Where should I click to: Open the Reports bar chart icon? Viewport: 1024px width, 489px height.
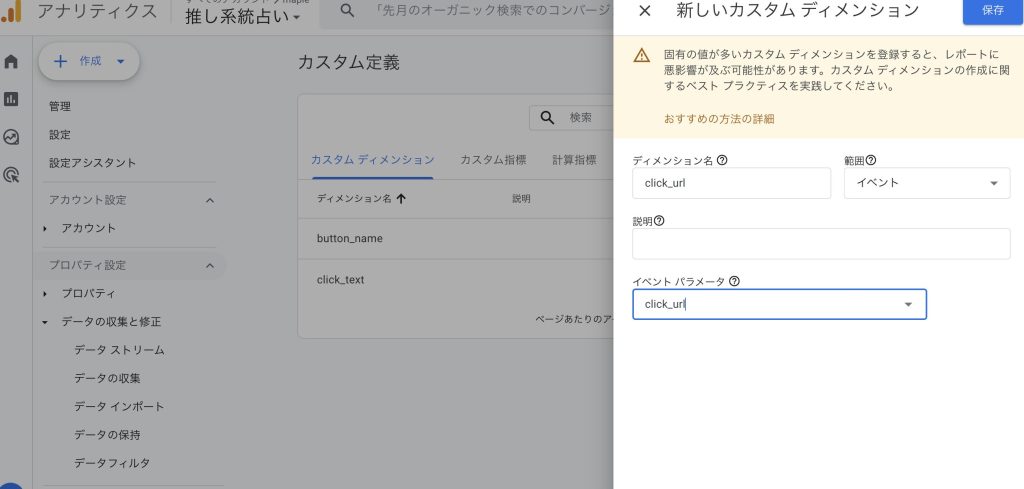click(x=11, y=99)
